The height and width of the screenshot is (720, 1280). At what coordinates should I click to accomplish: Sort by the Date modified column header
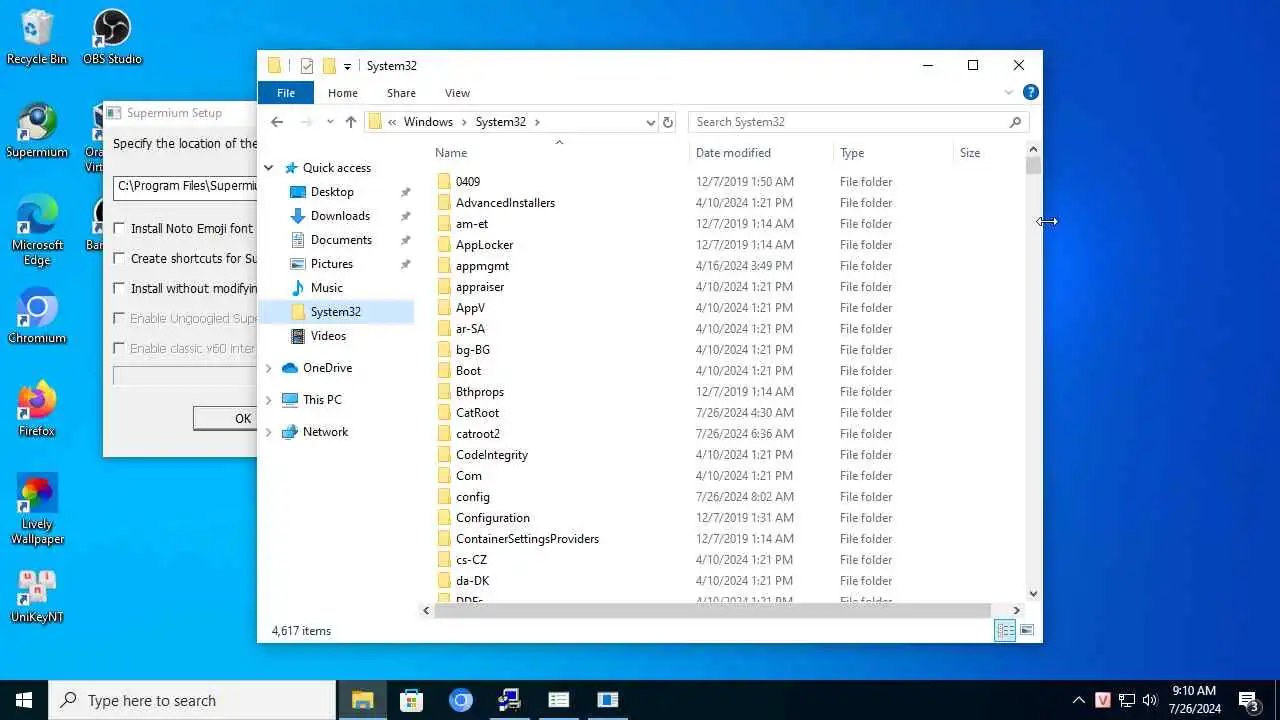pyautogui.click(x=733, y=153)
